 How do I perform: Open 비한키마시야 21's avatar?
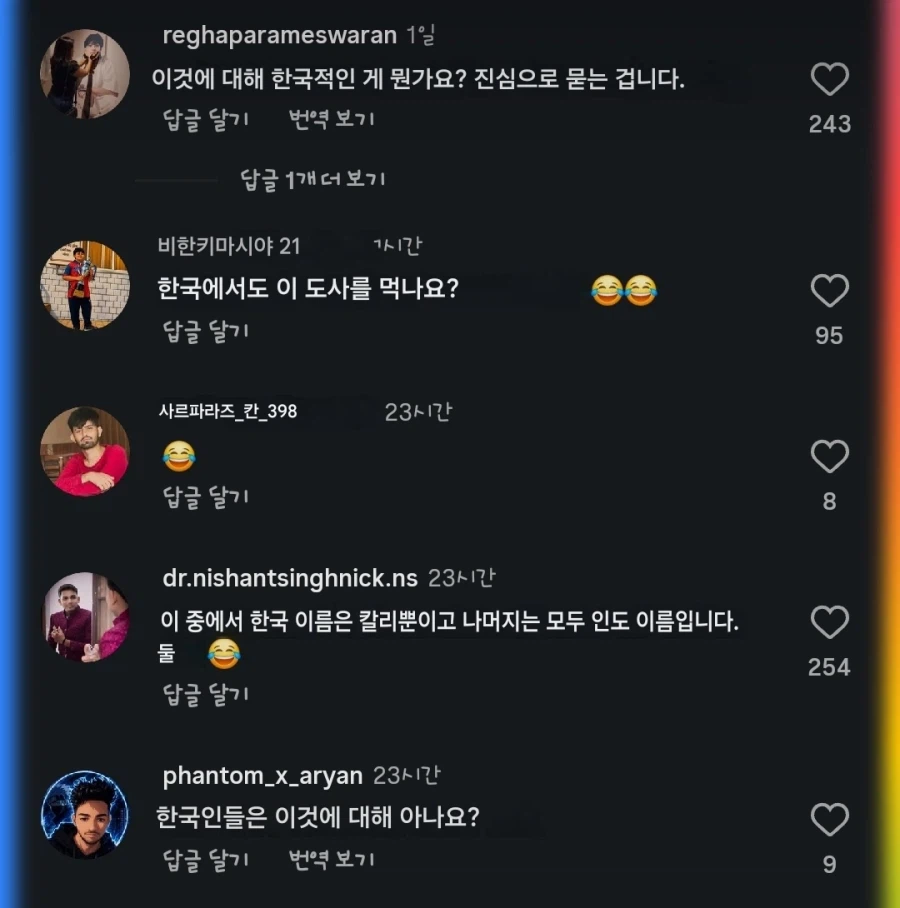85,285
